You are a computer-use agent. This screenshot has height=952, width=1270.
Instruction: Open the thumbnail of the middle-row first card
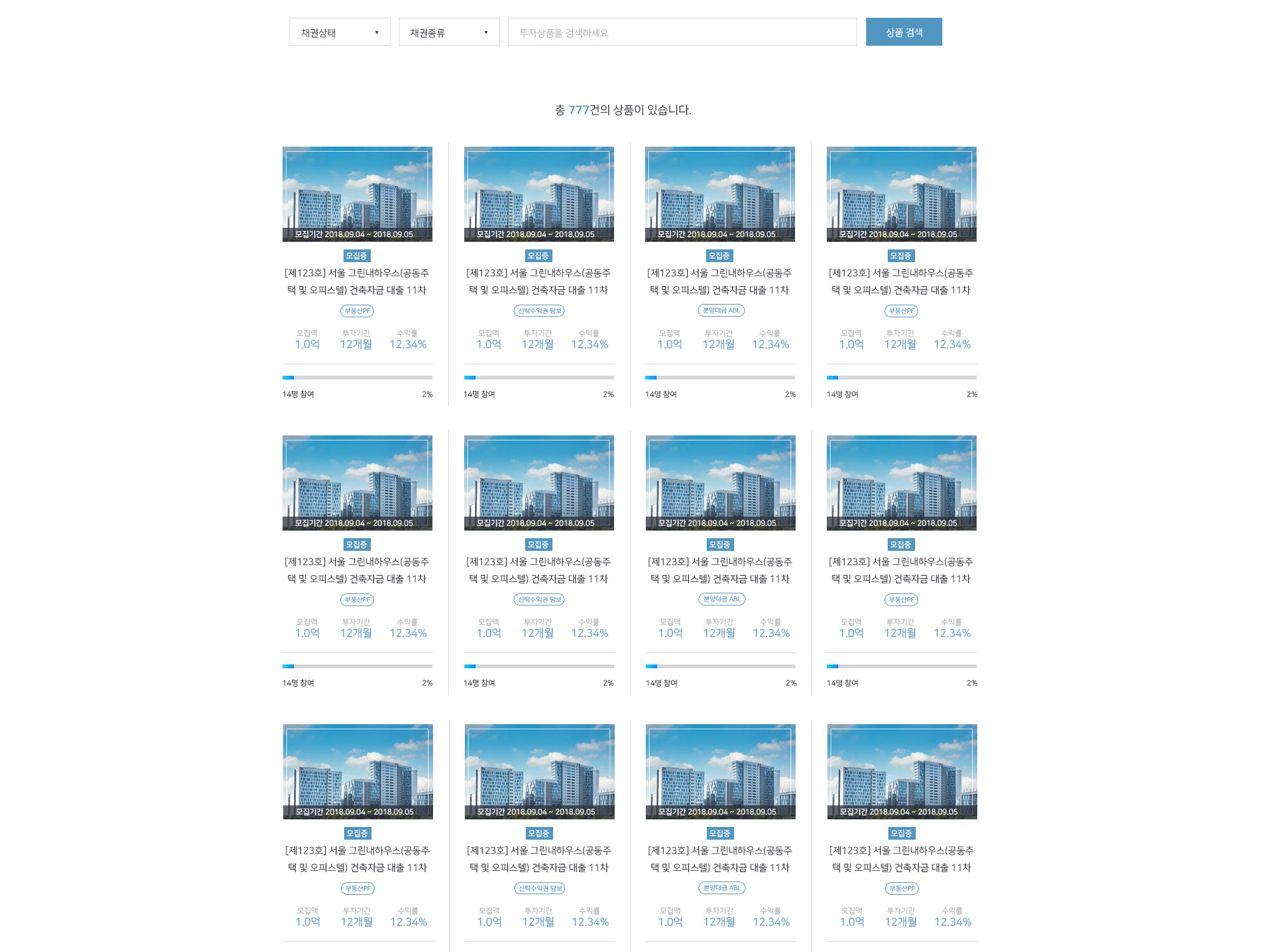[358, 483]
